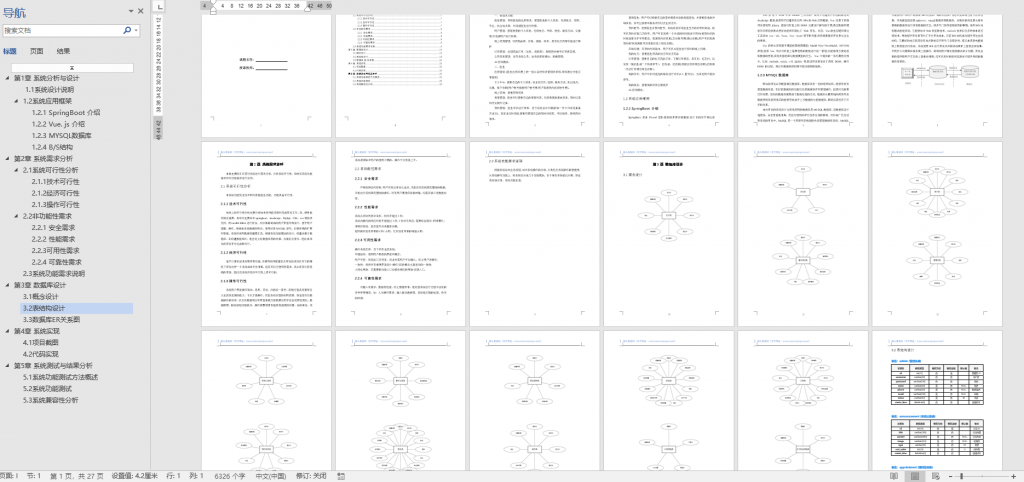Screen dimensions: 1024x482
Task: Go to heading 2.3系统功能需求说明
Action: (x=54, y=274)
